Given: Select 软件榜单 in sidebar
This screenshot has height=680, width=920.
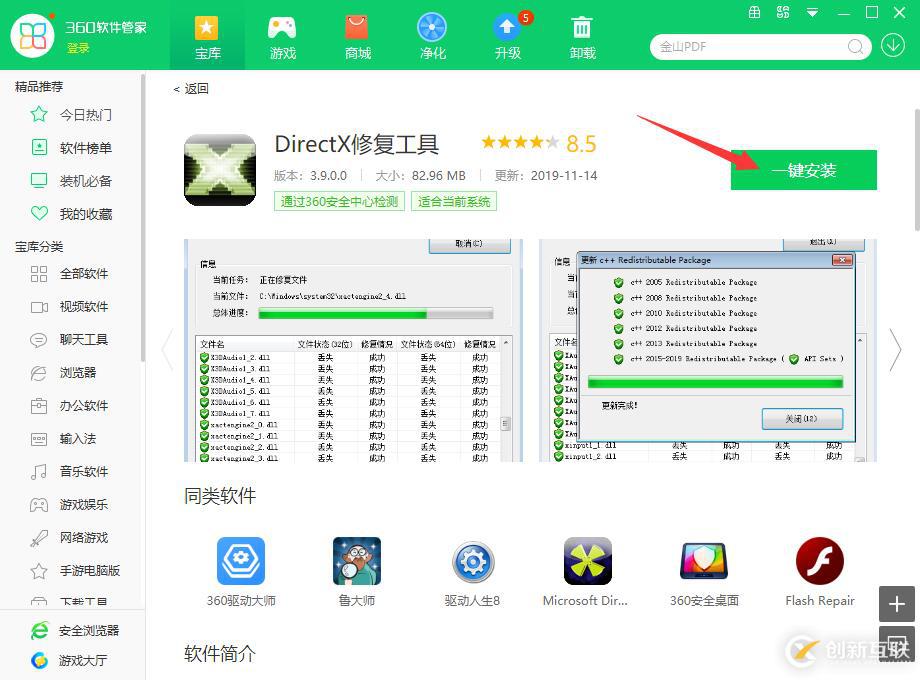Looking at the screenshot, I should click(x=72, y=148).
